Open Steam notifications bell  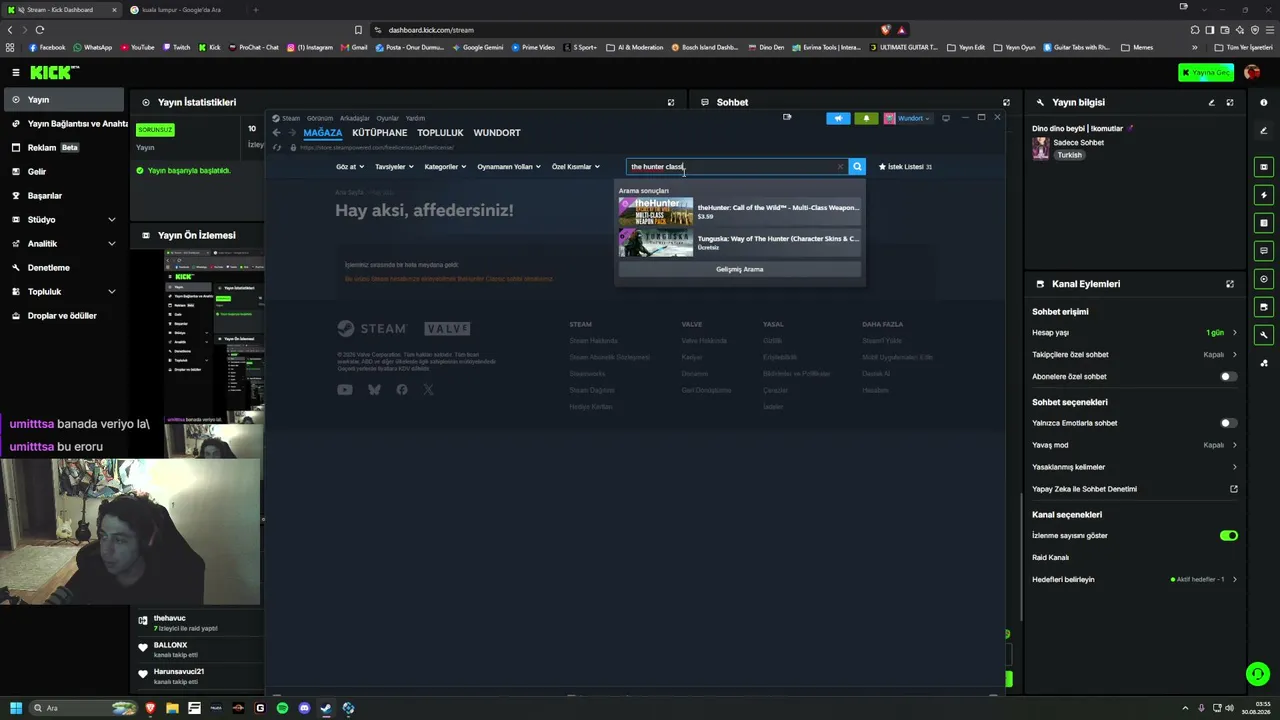(x=866, y=118)
